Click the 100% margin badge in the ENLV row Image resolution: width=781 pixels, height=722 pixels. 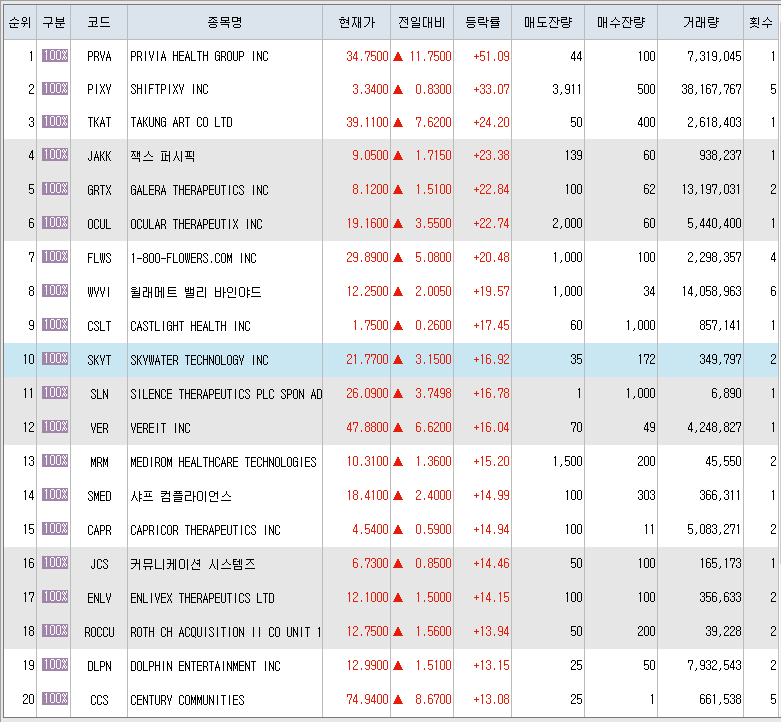click(55, 596)
